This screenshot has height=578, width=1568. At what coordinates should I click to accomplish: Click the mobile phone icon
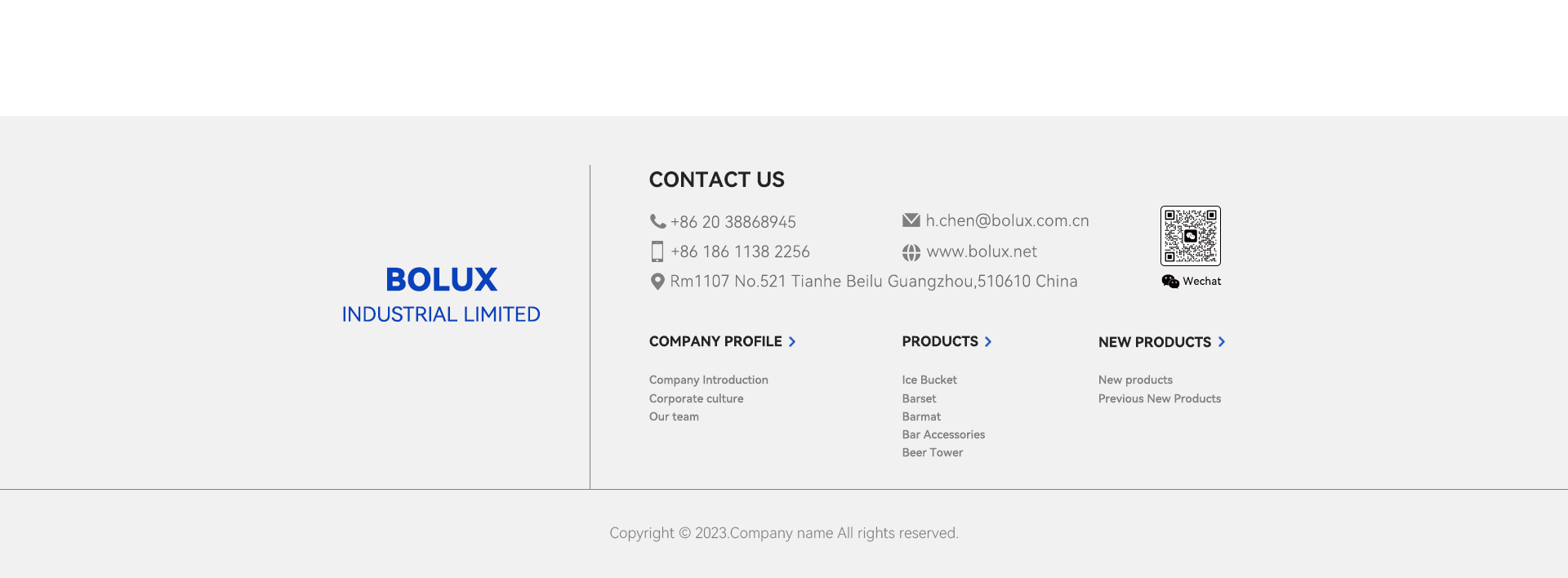657,251
